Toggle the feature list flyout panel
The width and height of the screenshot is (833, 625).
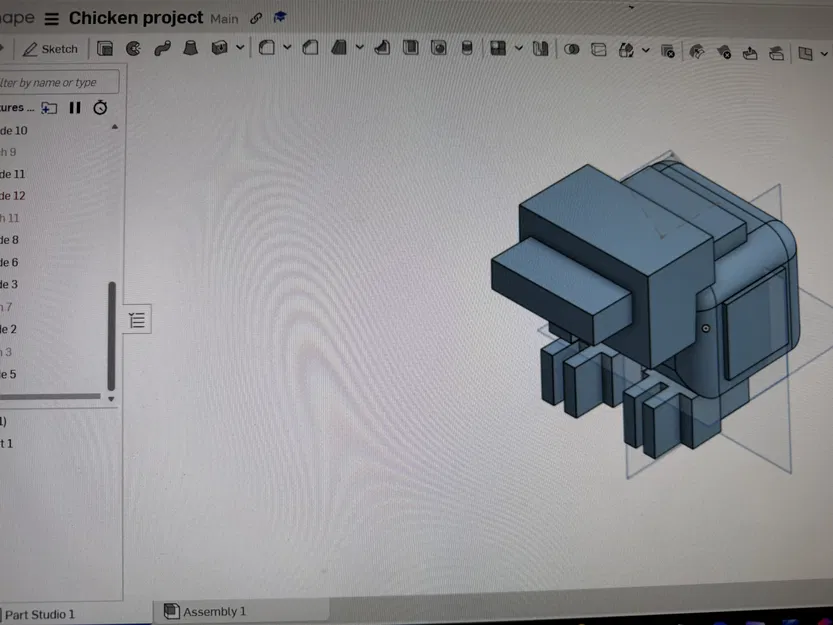pyautogui.click(x=137, y=319)
